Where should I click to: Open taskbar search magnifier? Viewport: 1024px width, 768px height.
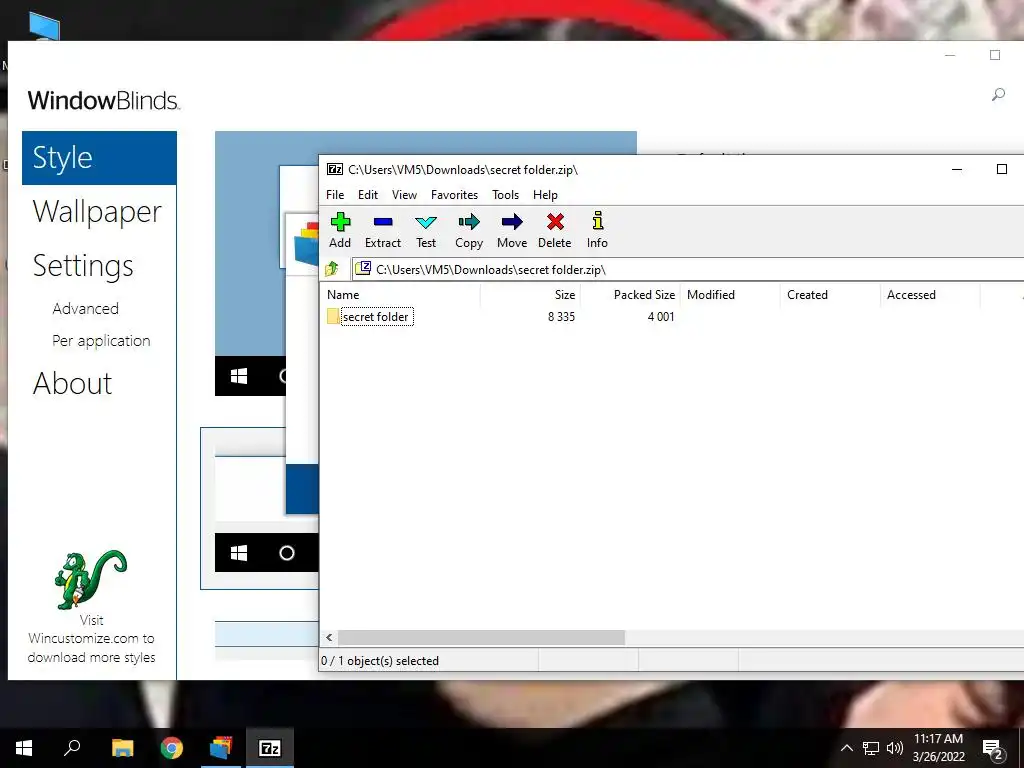(x=72, y=748)
